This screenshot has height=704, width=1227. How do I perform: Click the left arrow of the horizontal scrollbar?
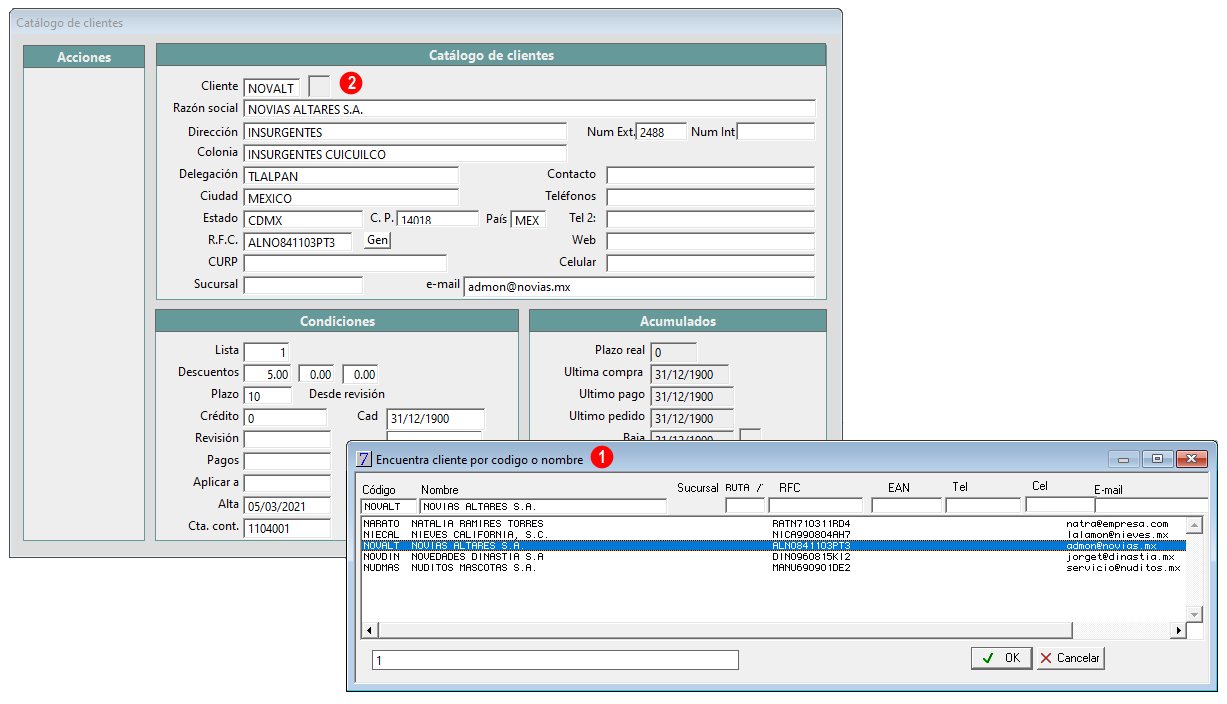coord(369,630)
